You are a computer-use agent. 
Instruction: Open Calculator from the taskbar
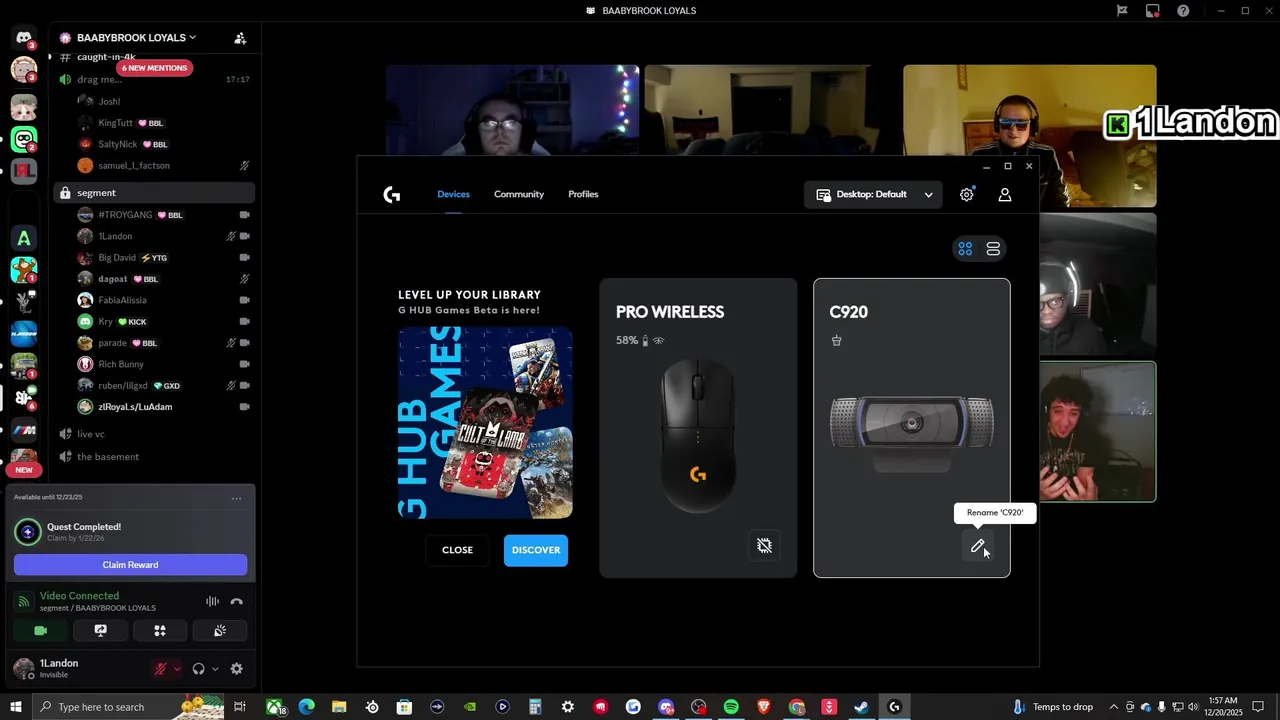pos(535,707)
